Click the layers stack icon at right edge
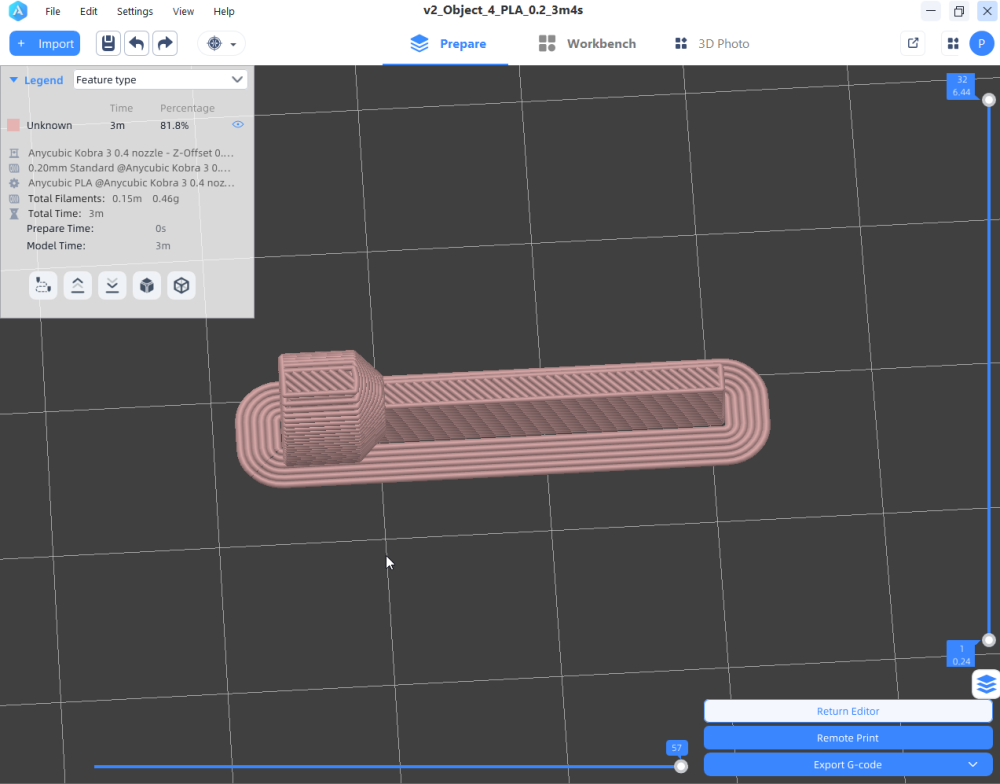 [986, 684]
